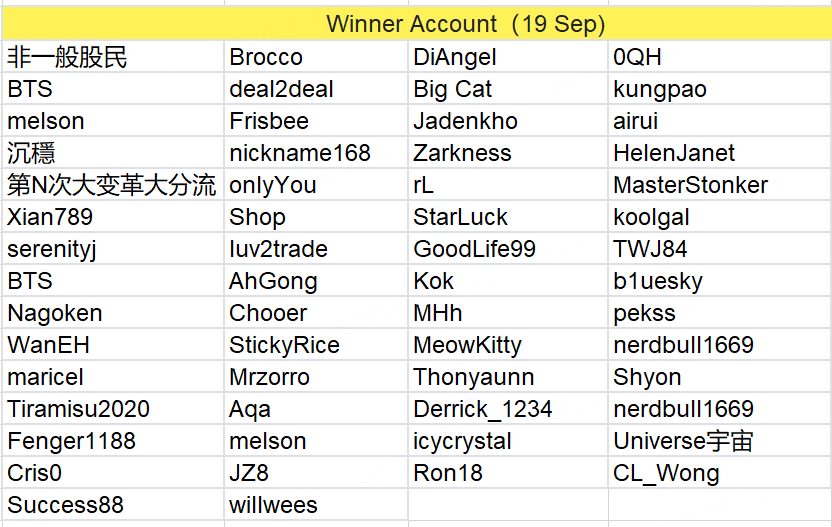Select the kungpao cell
Screen dimensions: 832x527
[720, 89]
